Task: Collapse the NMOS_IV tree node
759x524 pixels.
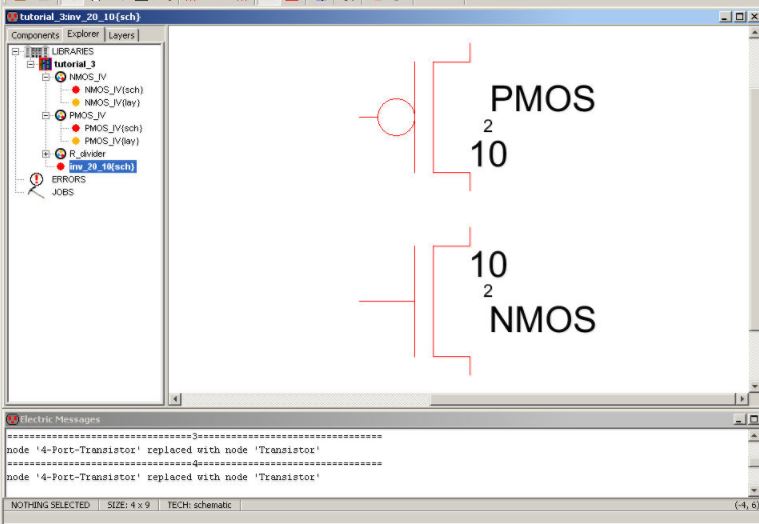Action: [x=46, y=77]
